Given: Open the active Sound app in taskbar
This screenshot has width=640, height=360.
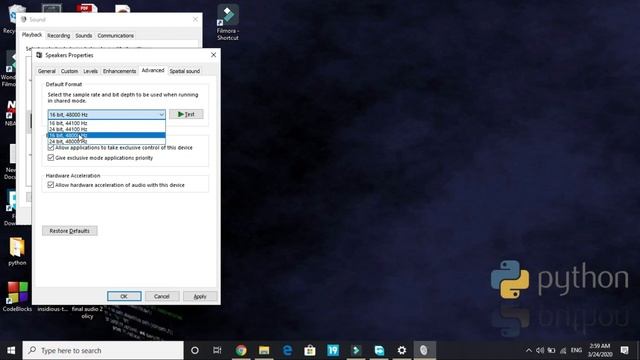Looking at the screenshot, I should (424, 350).
